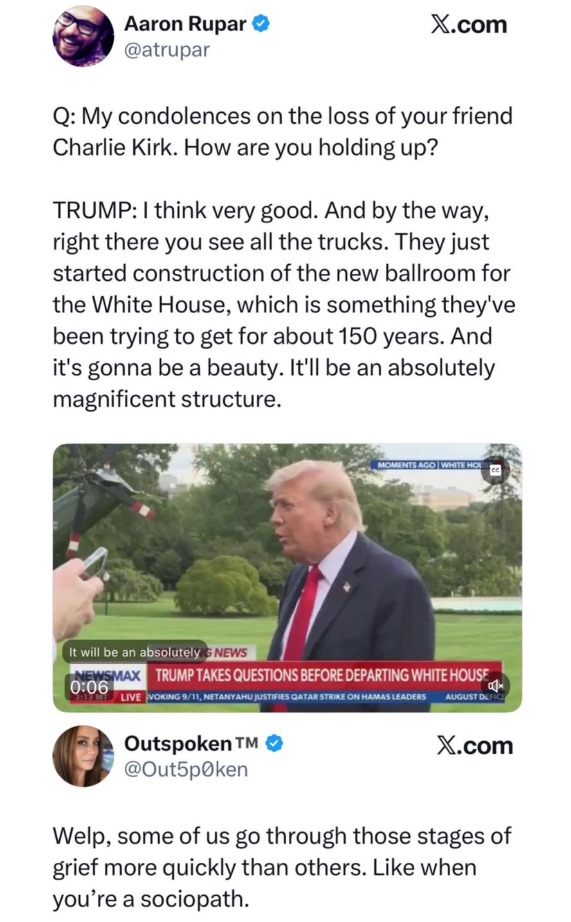The height and width of the screenshot is (922, 571).
Task: Unmute the video with speaker icon
Action: click(x=495, y=686)
